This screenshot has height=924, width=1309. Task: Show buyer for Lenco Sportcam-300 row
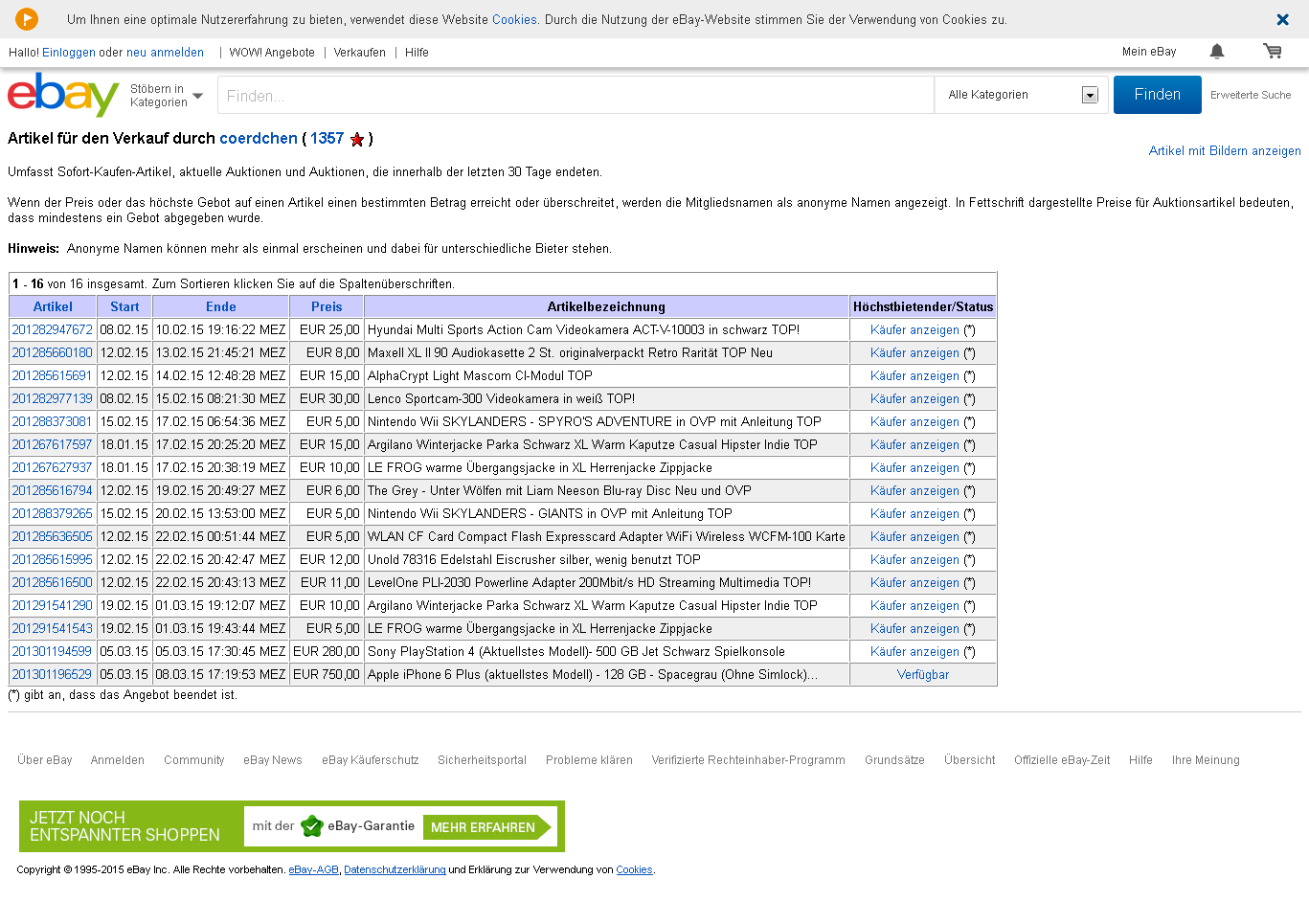914,398
